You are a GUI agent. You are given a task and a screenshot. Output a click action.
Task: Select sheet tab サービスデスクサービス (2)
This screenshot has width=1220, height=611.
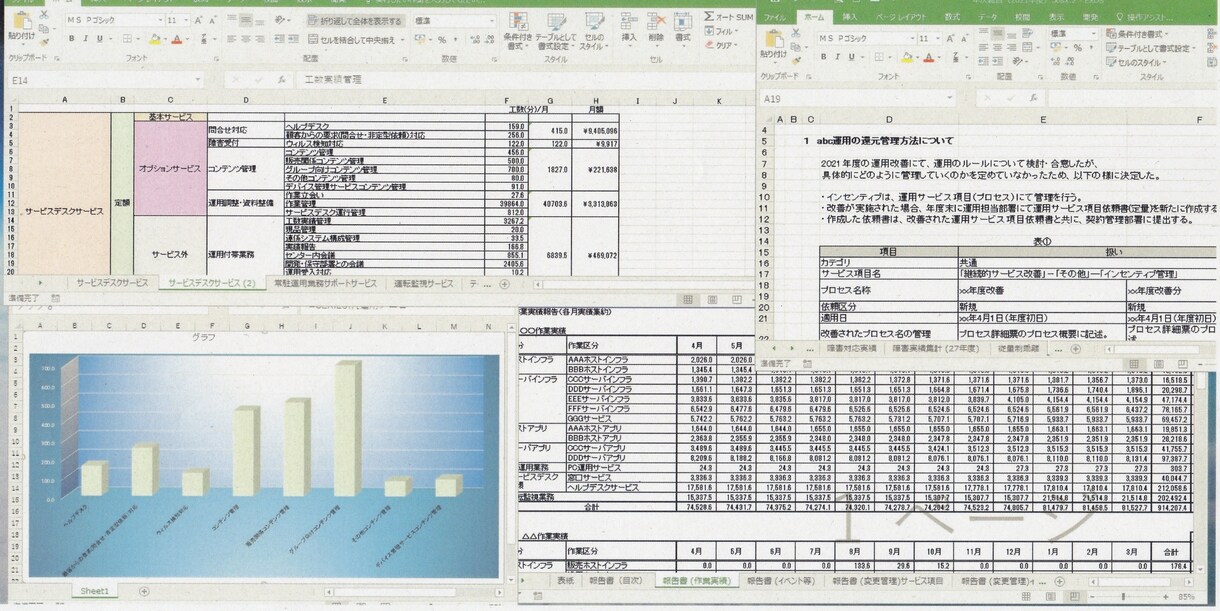[x=211, y=283]
